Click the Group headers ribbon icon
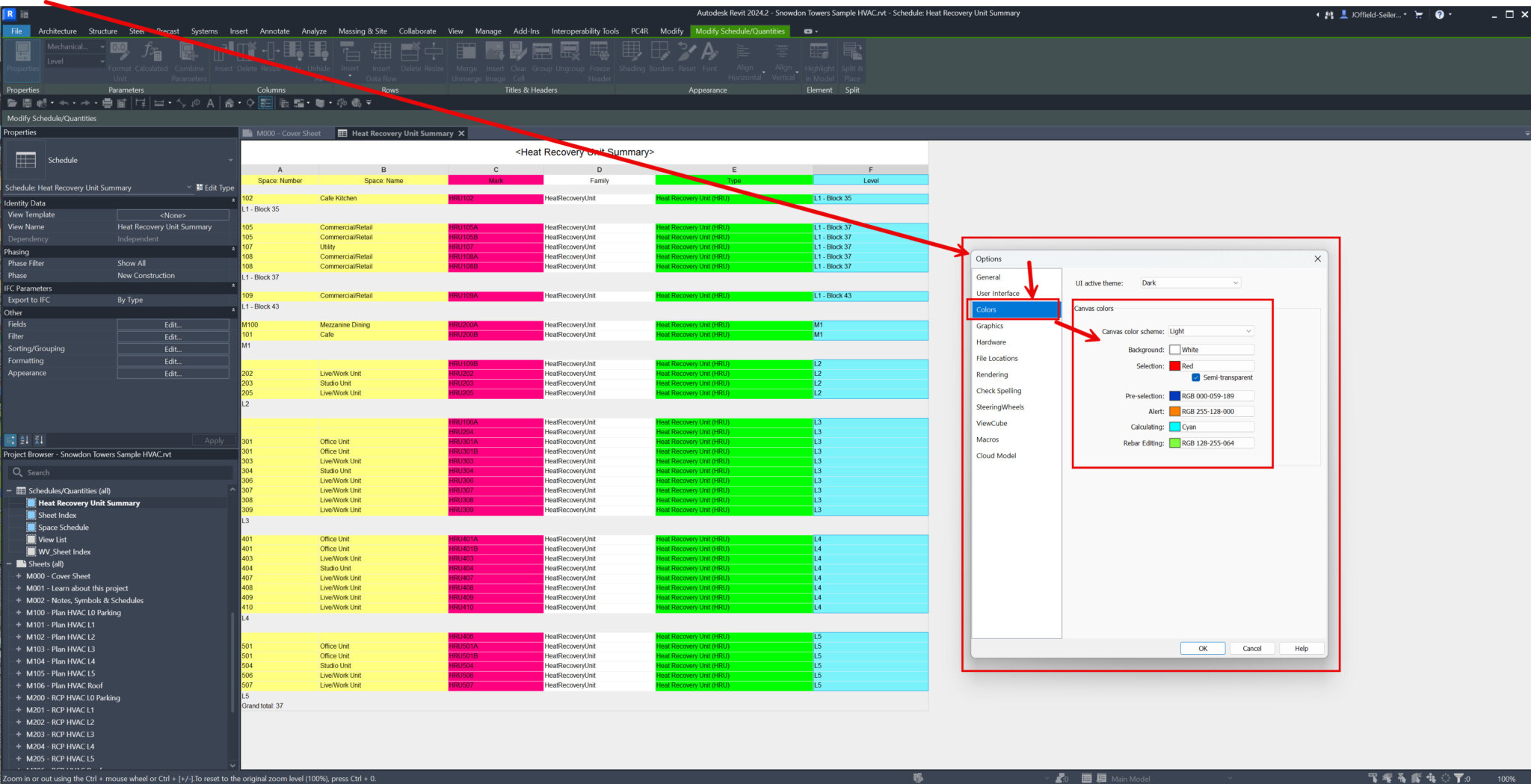 coord(542,51)
